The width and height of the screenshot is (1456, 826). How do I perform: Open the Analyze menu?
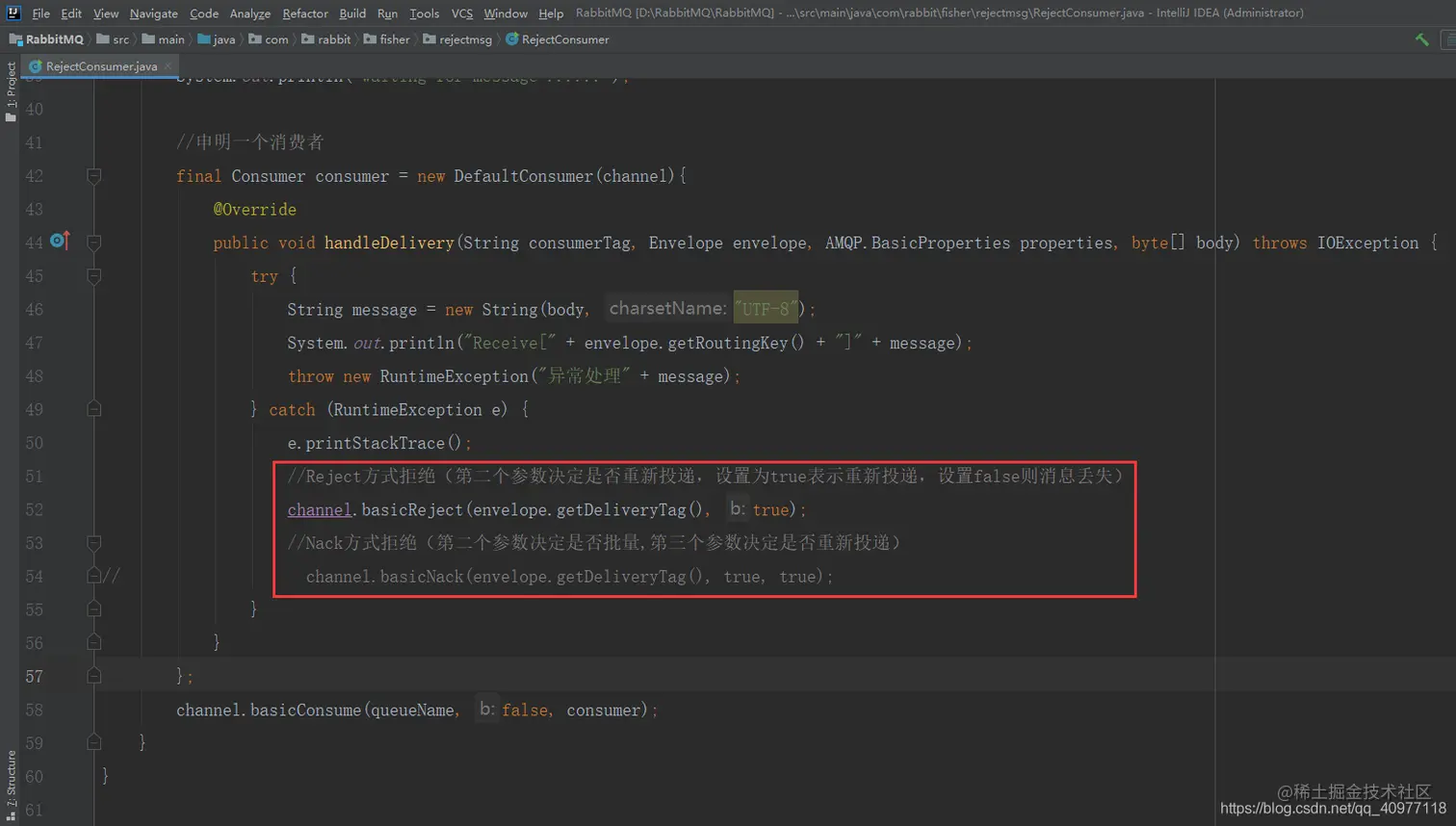[250, 13]
